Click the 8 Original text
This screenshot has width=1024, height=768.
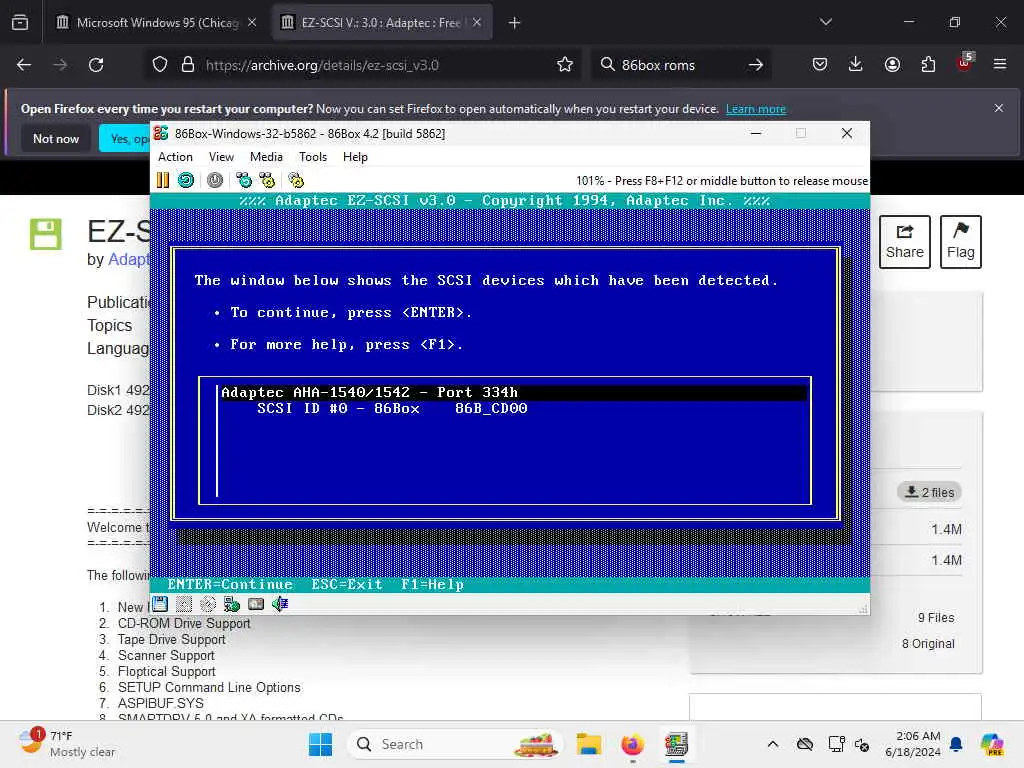pyautogui.click(x=928, y=644)
